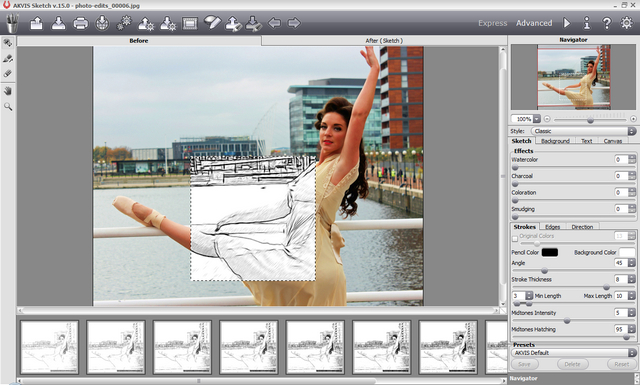
Task: Open help with the question mark icon
Action: click(607, 23)
